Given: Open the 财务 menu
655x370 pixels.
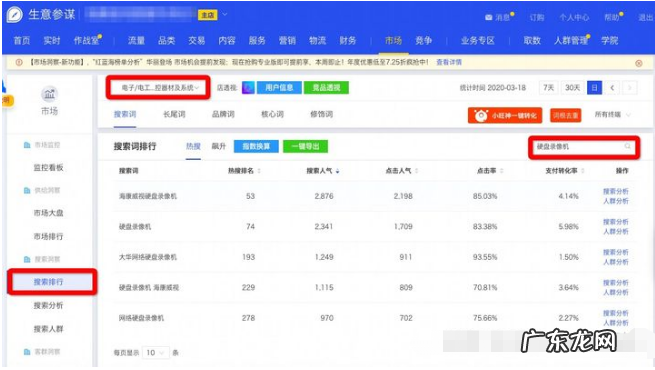Looking at the screenshot, I should [x=348, y=41].
